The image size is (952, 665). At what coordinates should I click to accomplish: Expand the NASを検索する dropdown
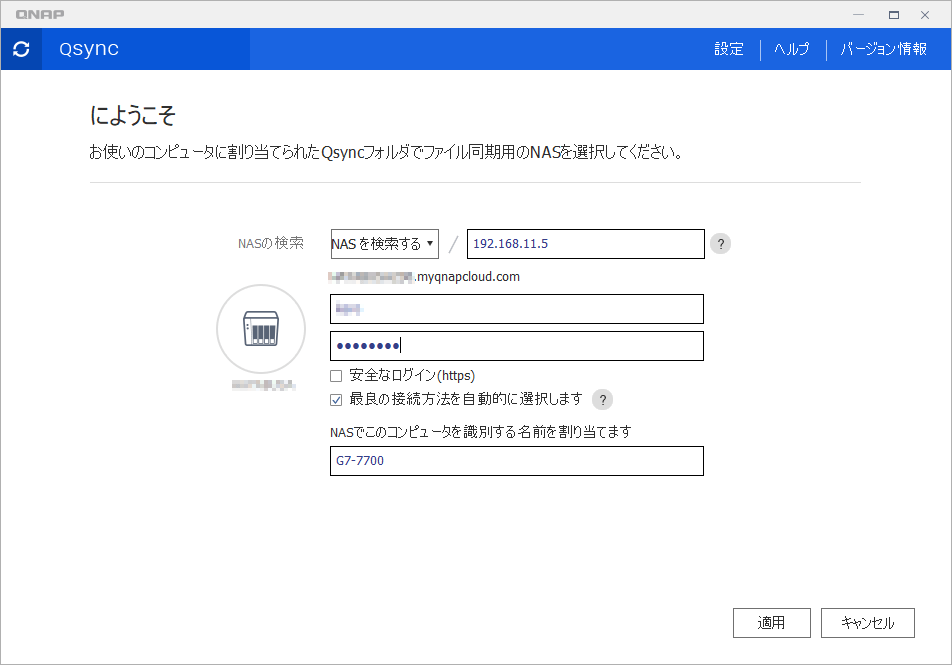tap(384, 244)
